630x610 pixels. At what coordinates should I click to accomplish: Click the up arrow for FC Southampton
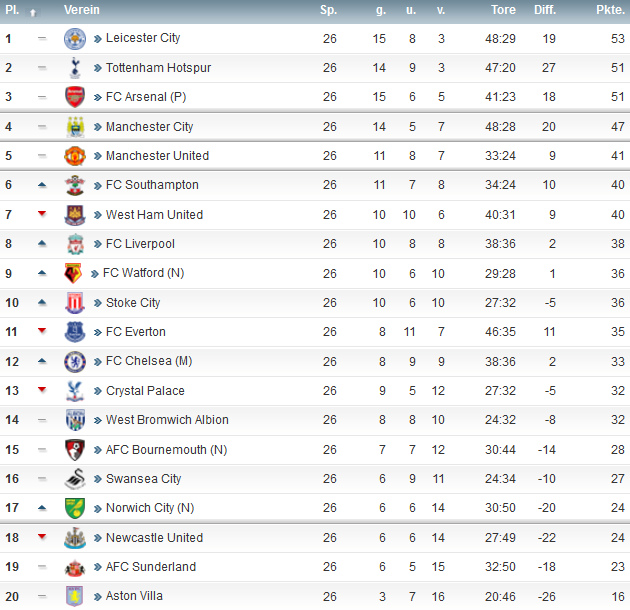(x=42, y=185)
